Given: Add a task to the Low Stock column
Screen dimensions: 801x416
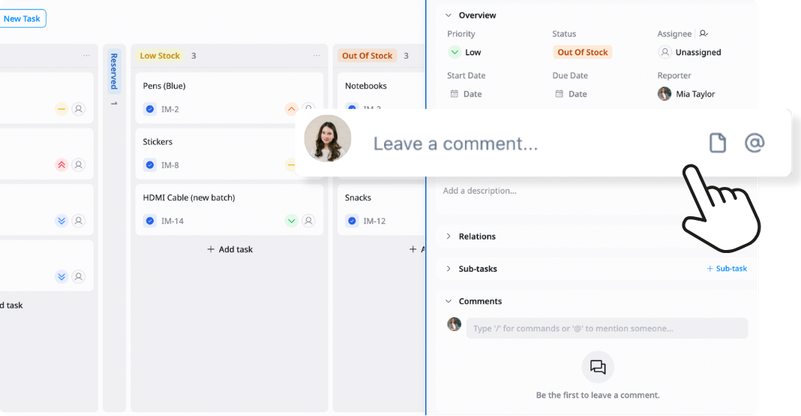Looking at the screenshot, I should pyautogui.click(x=230, y=249).
